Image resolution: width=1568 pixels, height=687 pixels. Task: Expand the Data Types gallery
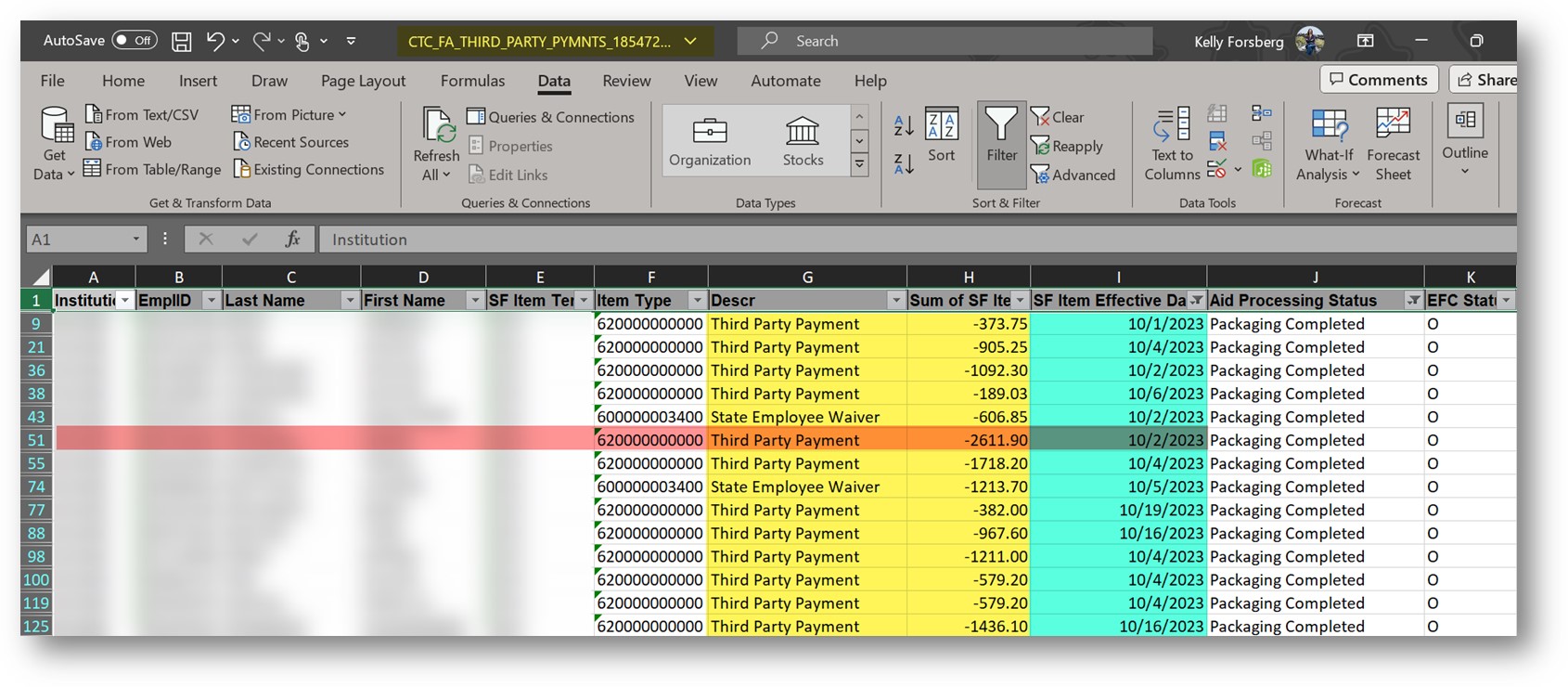[x=860, y=164]
